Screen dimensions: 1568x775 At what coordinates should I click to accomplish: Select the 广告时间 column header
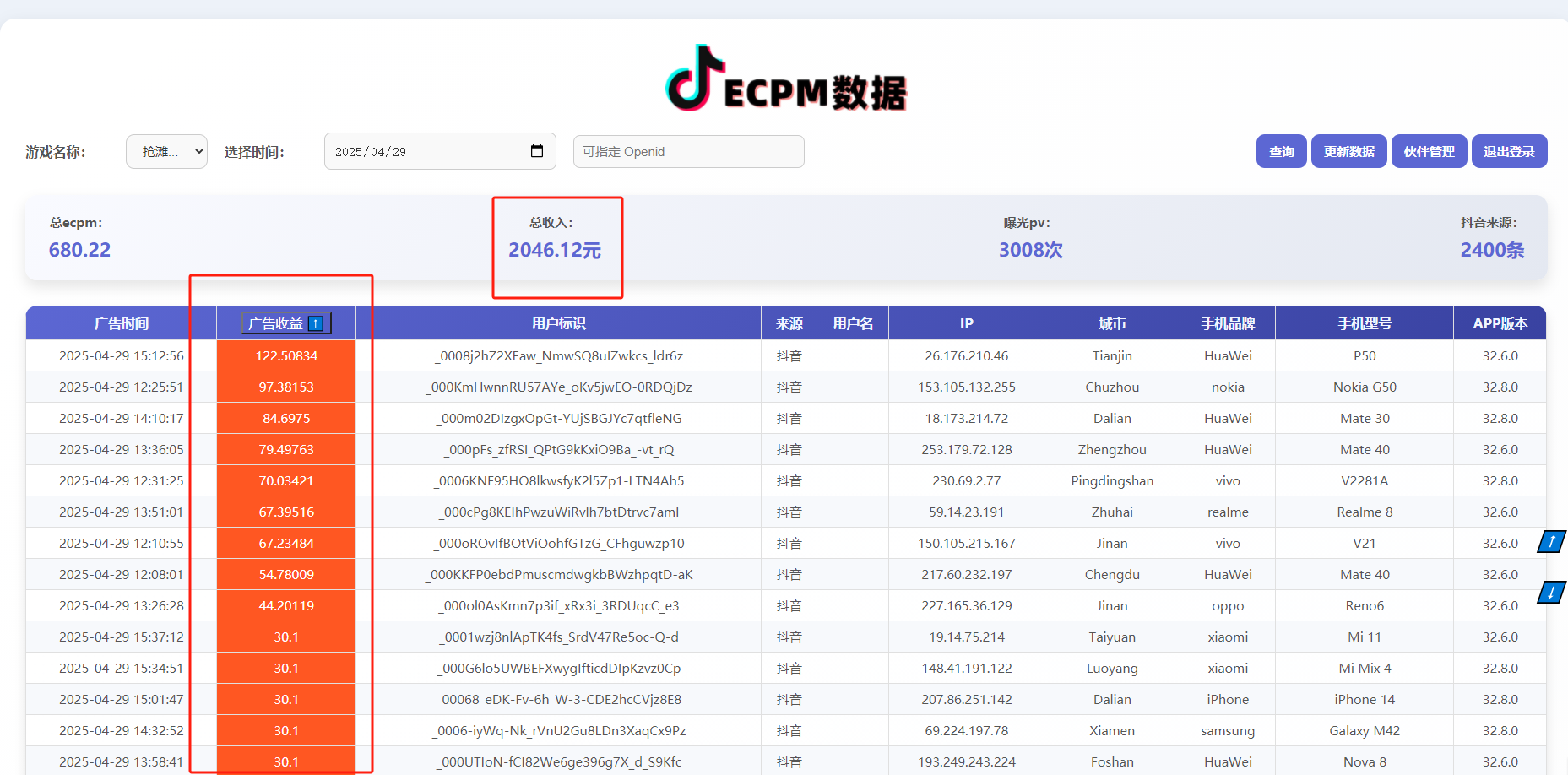click(x=121, y=322)
